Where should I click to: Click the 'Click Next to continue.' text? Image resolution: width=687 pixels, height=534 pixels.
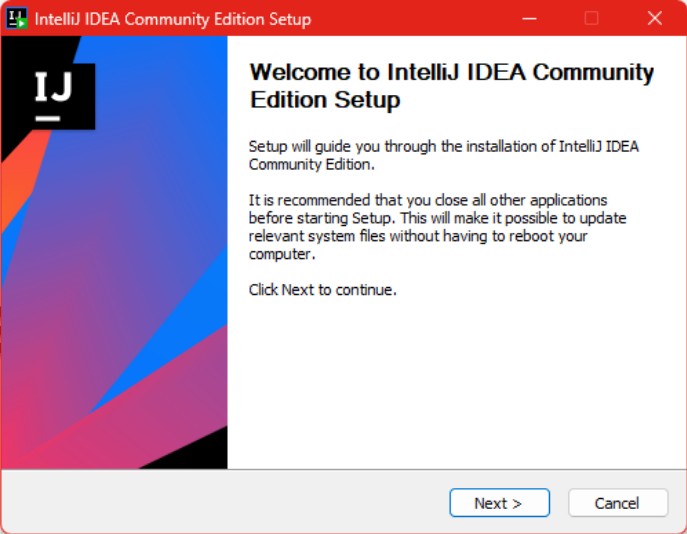[x=322, y=290]
